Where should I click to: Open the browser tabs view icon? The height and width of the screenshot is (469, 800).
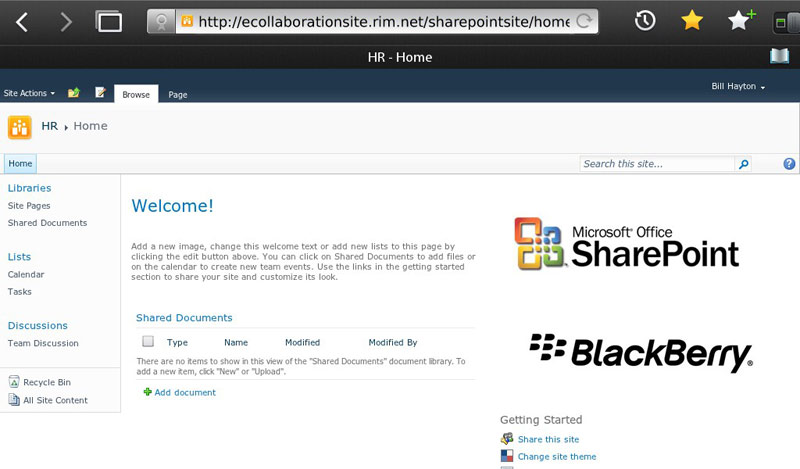109,22
